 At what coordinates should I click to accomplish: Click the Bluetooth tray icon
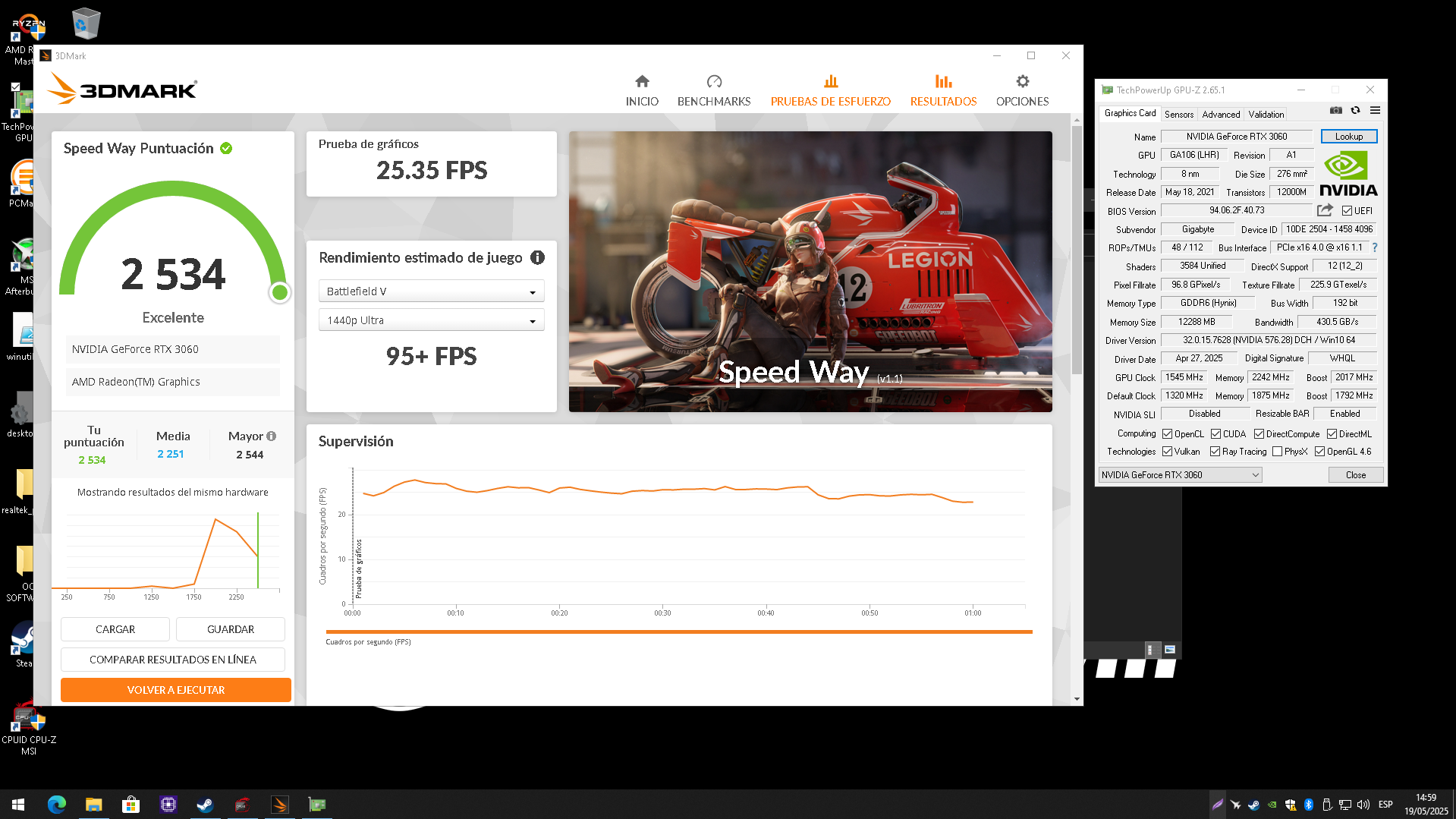coord(1309,805)
